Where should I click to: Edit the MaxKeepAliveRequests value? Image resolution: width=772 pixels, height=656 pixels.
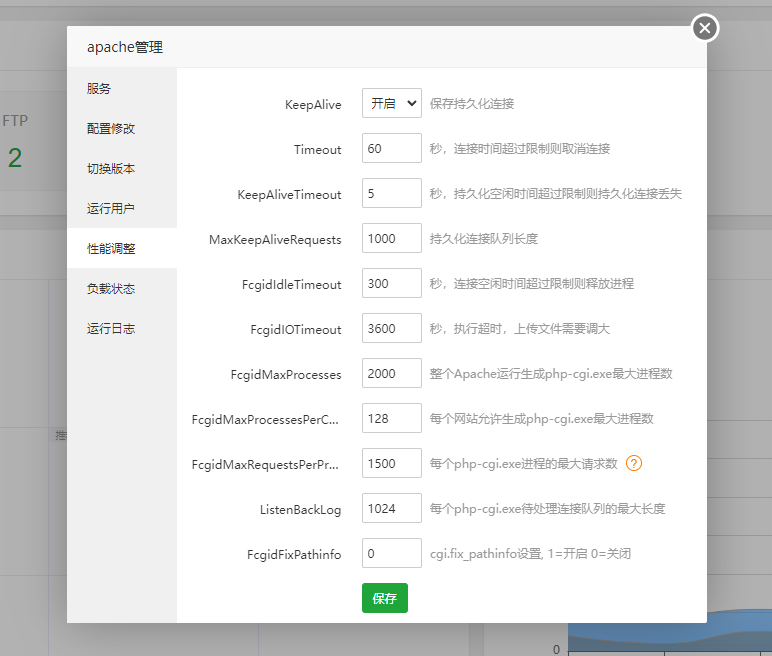click(391, 239)
